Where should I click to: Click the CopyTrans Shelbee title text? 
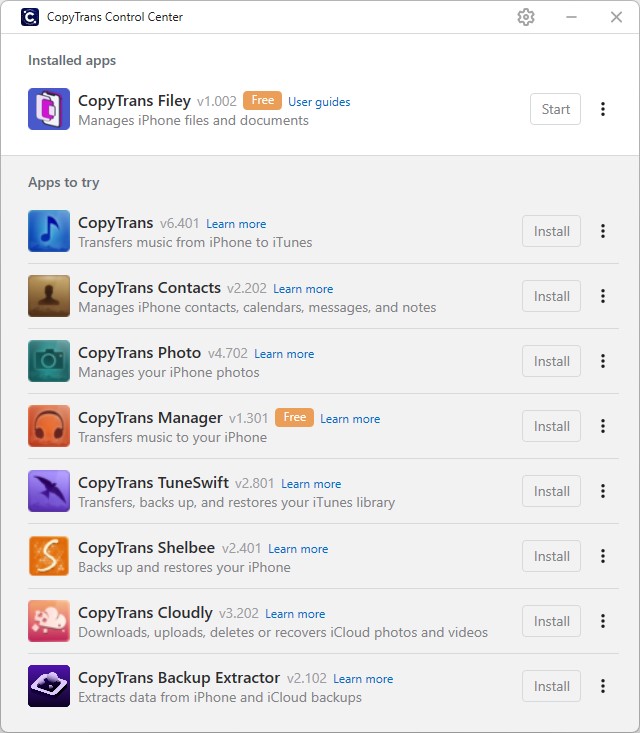(x=146, y=547)
